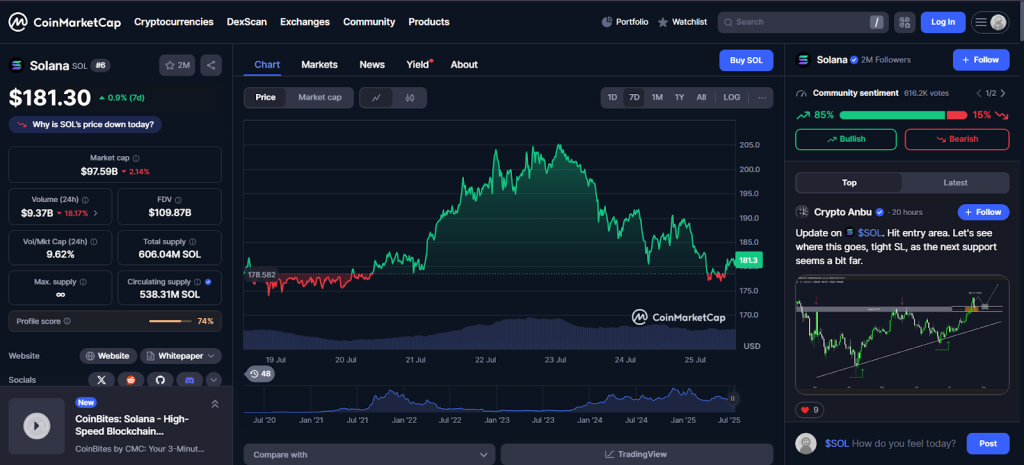The height and width of the screenshot is (465, 1024).
Task: Select the 1D time range
Action: point(612,97)
